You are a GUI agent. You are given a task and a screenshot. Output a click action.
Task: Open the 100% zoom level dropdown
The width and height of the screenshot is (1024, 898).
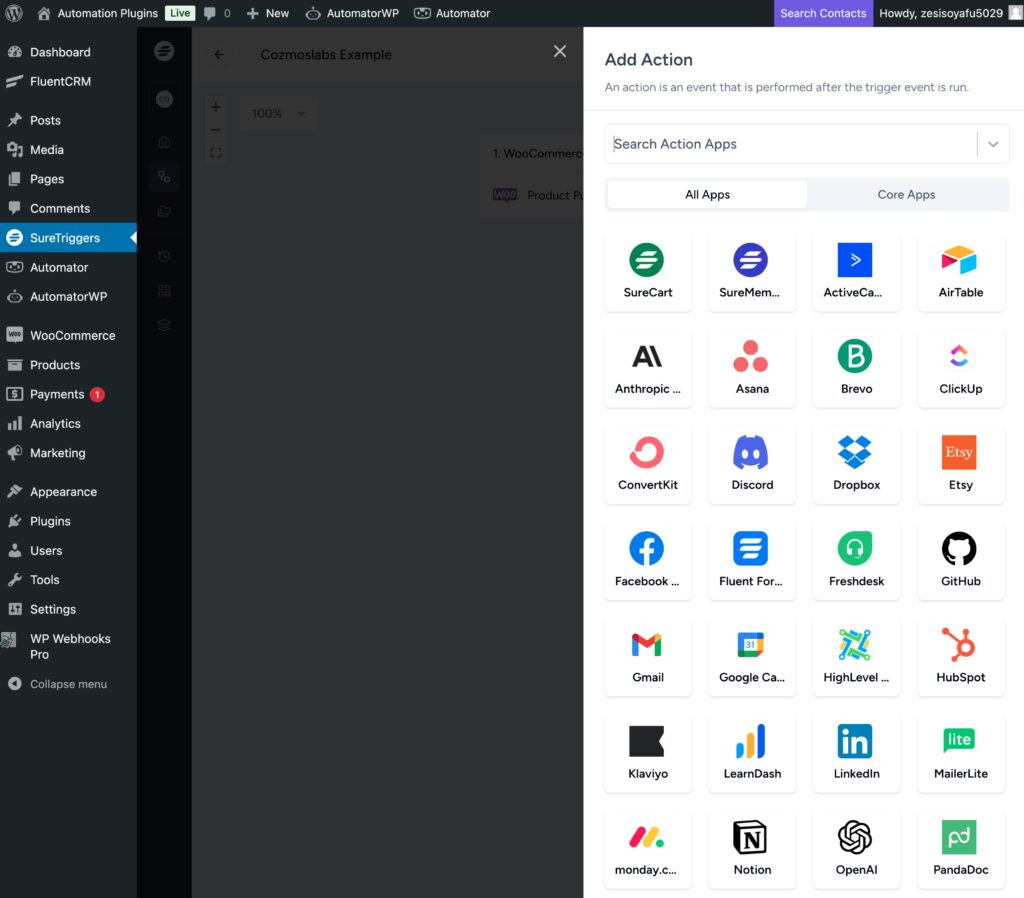click(x=278, y=114)
